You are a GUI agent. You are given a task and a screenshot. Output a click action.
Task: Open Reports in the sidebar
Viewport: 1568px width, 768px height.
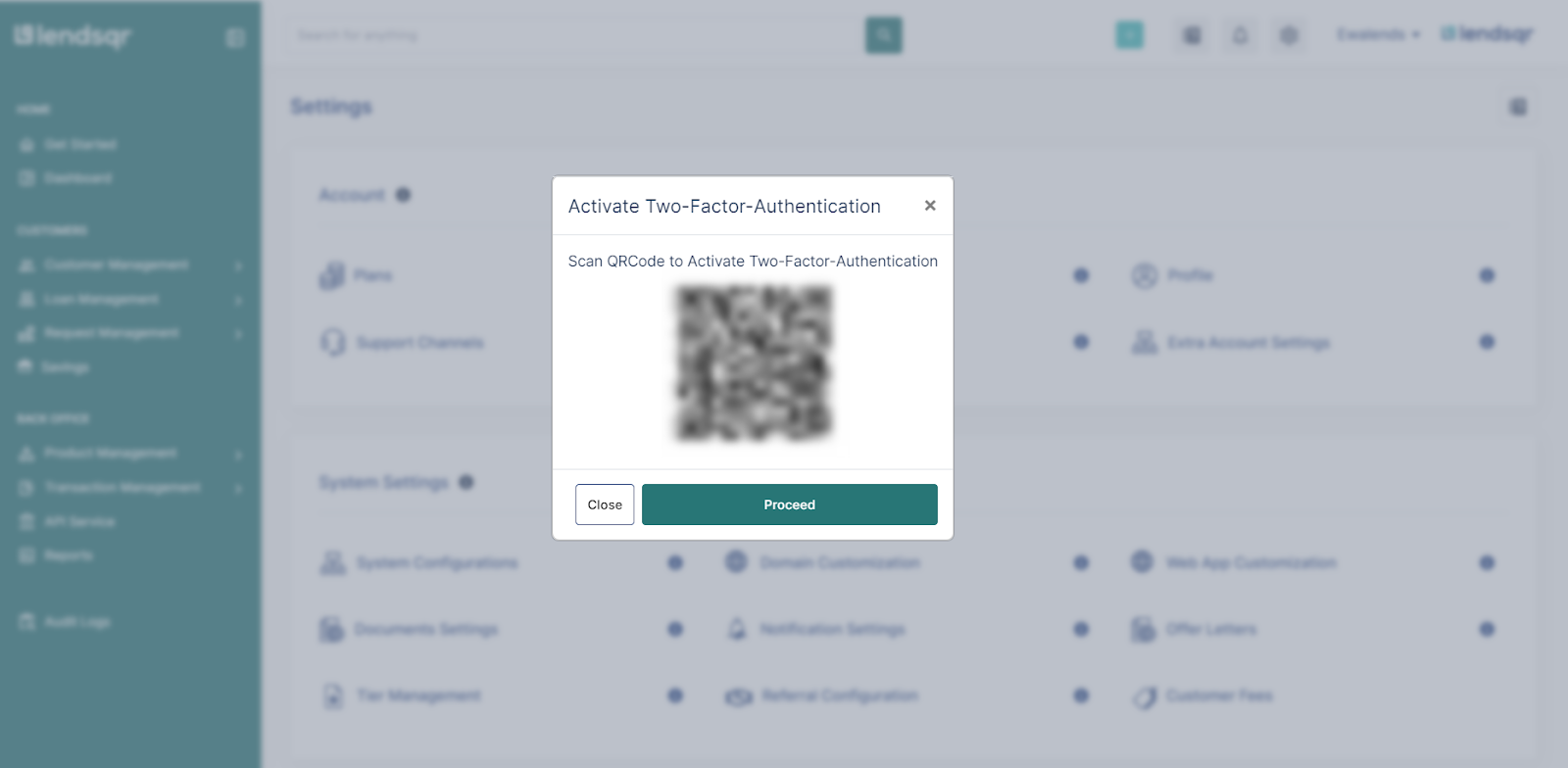[57, 555]
